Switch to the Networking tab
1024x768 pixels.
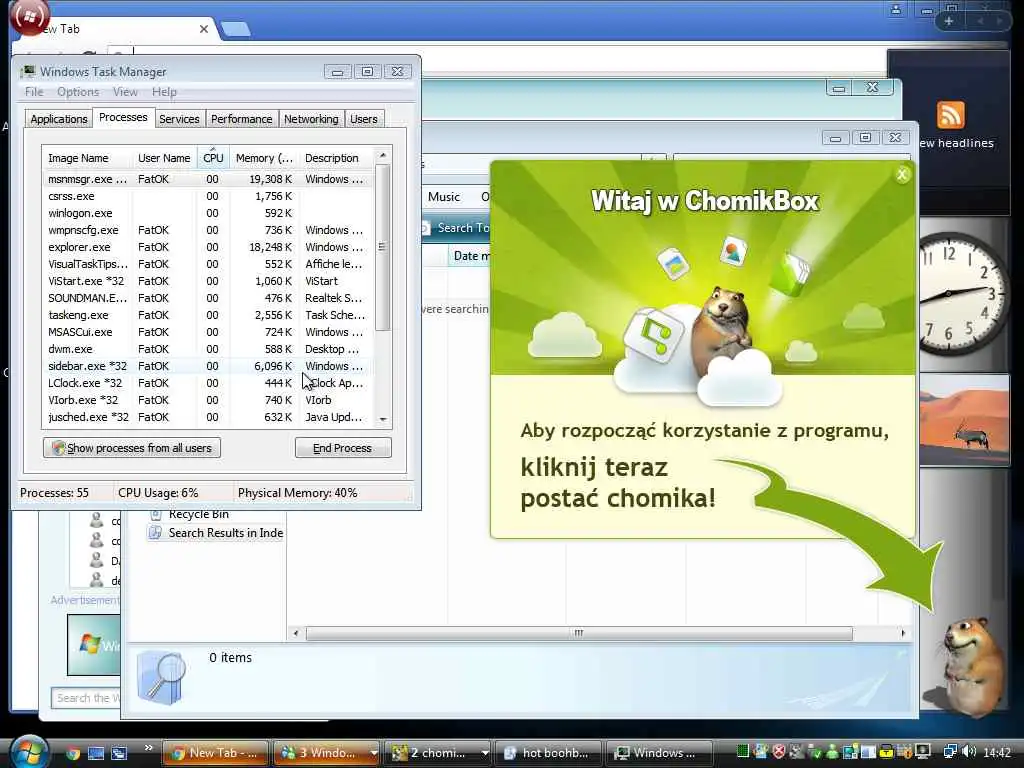311,119
